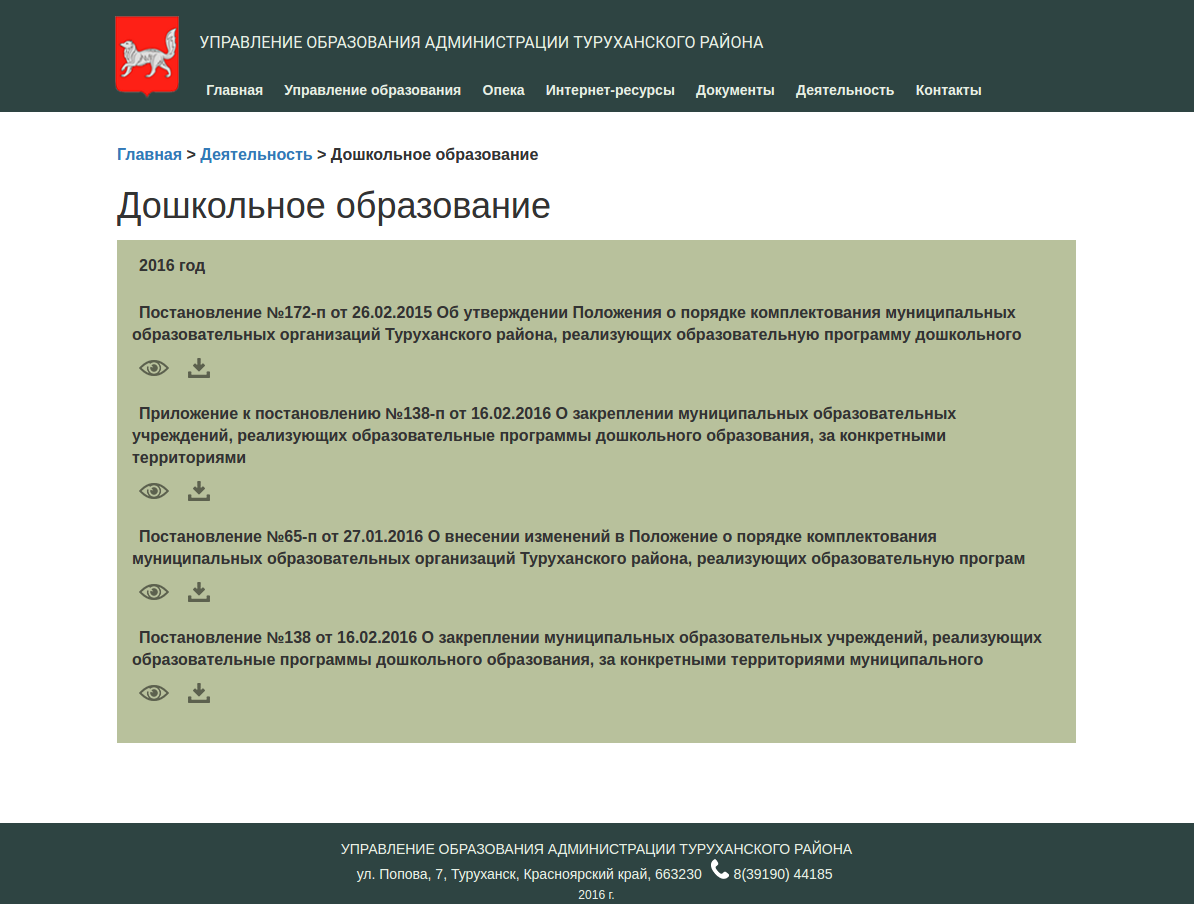
Task: Click footer organization name text
Action: click(x=596, y=849)
